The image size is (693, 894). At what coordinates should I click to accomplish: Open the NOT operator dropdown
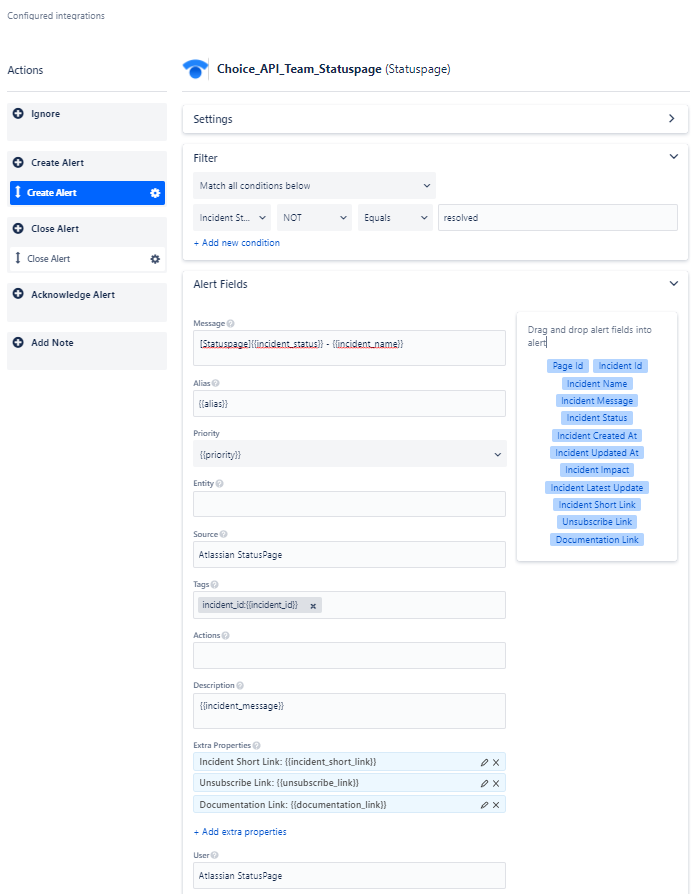coord(314,218)
